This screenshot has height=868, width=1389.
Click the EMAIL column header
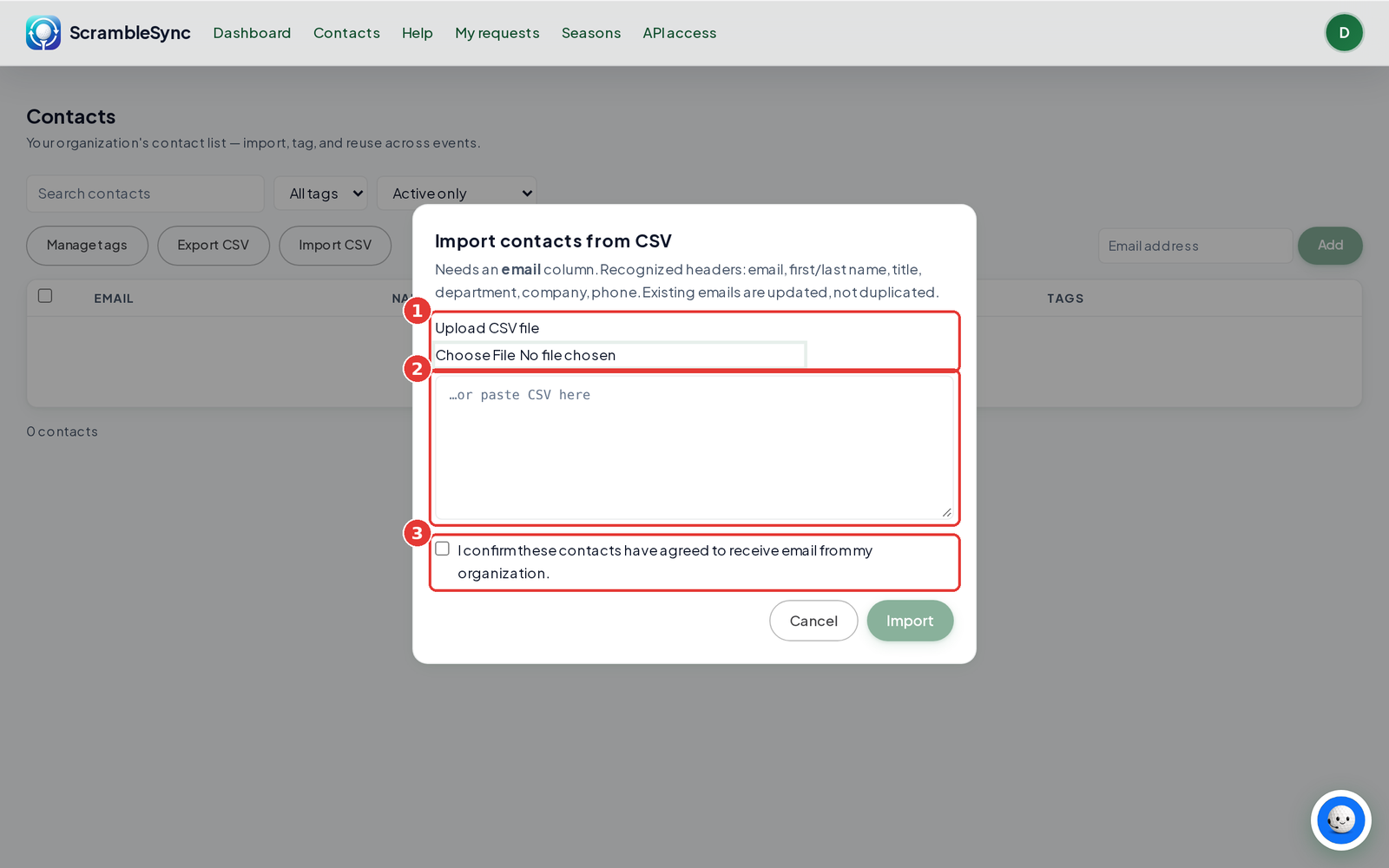click(114, 299)
